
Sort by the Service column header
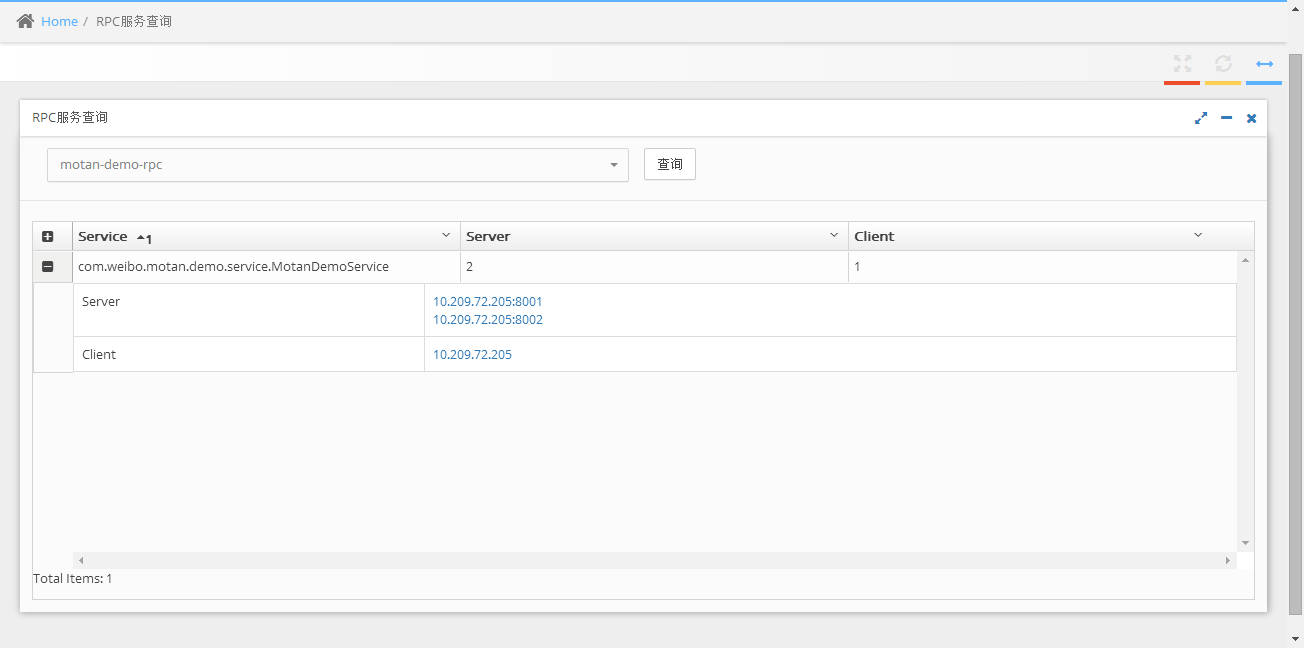(x=103, y=237)
